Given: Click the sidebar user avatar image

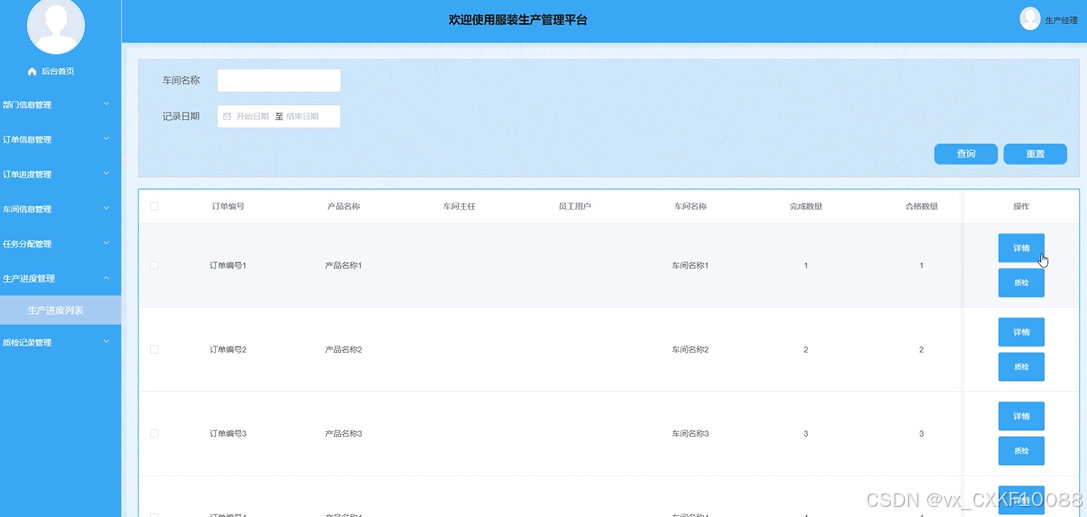Looking at the screenshot, I should [55, 26].
